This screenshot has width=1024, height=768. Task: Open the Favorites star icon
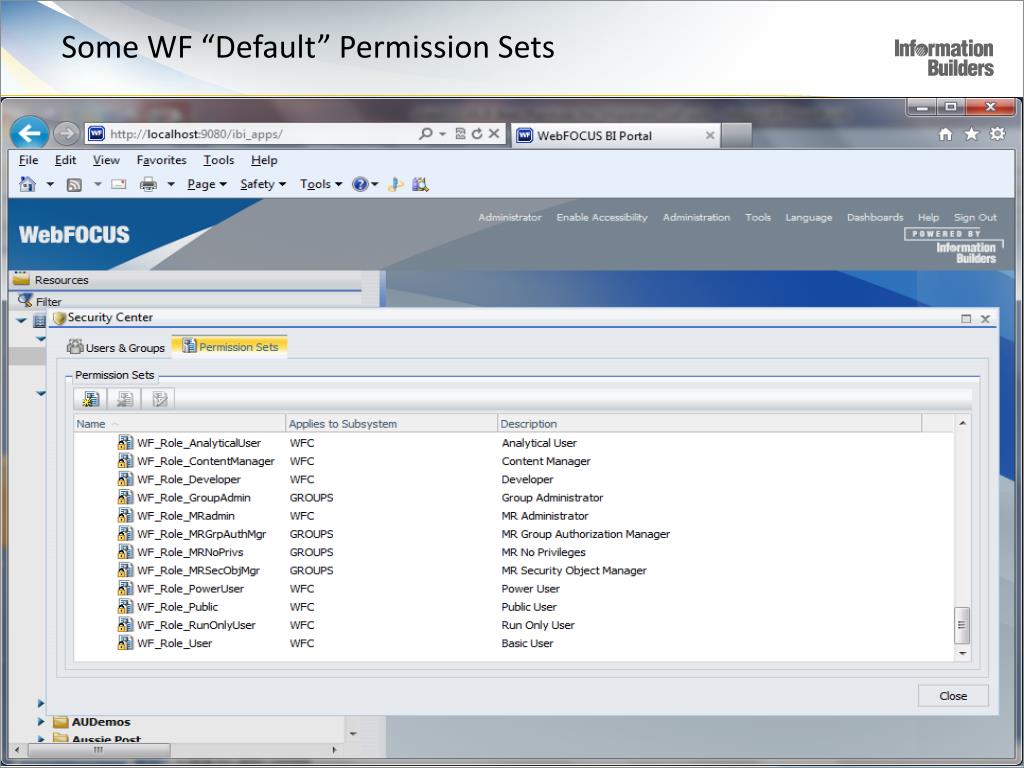click(x=972, y=134)
